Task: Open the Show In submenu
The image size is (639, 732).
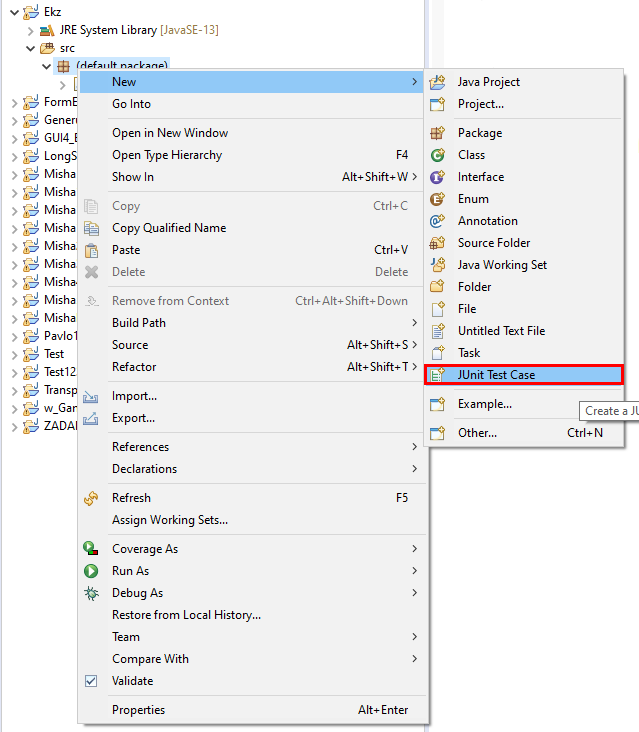Action: [252, 177]
